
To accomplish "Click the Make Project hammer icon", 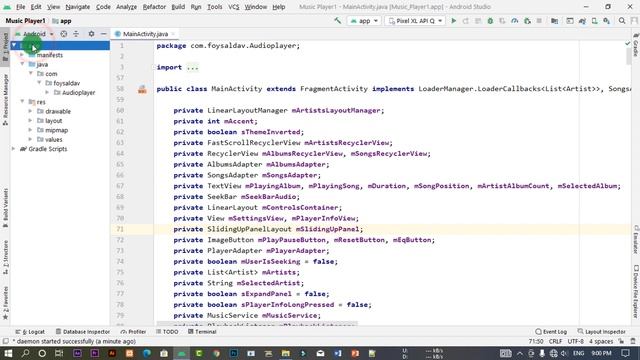I will tap(338, 21).
